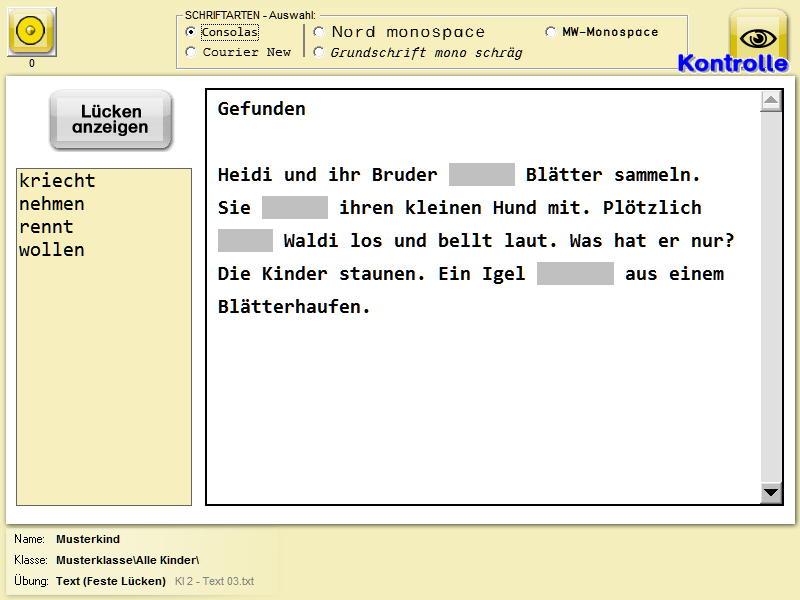Click the 'Gefunden' heading in the text
This screenshot has width=800, height=600.
tap(262, 109)
